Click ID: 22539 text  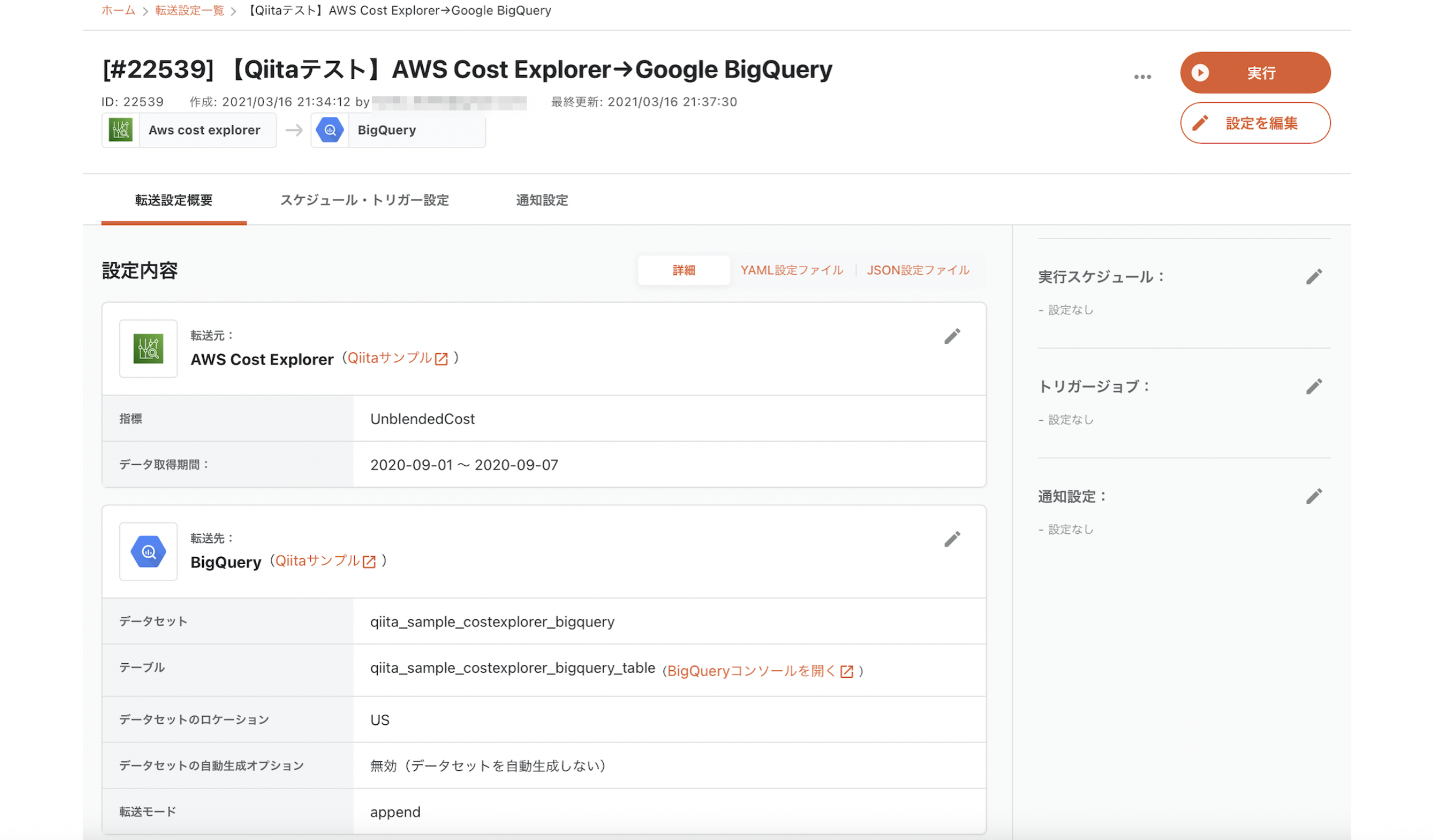132,102
